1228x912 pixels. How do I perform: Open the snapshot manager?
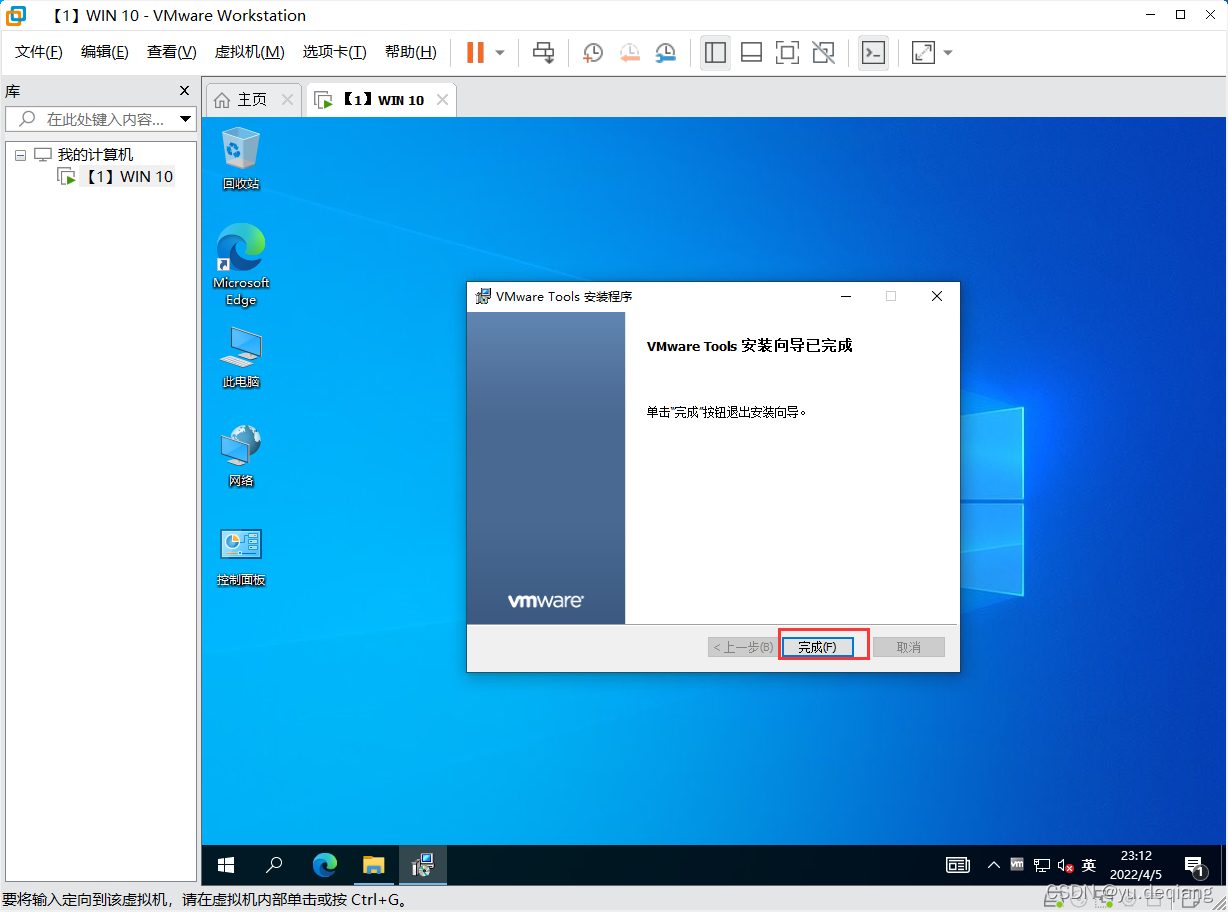coord(665,52)
